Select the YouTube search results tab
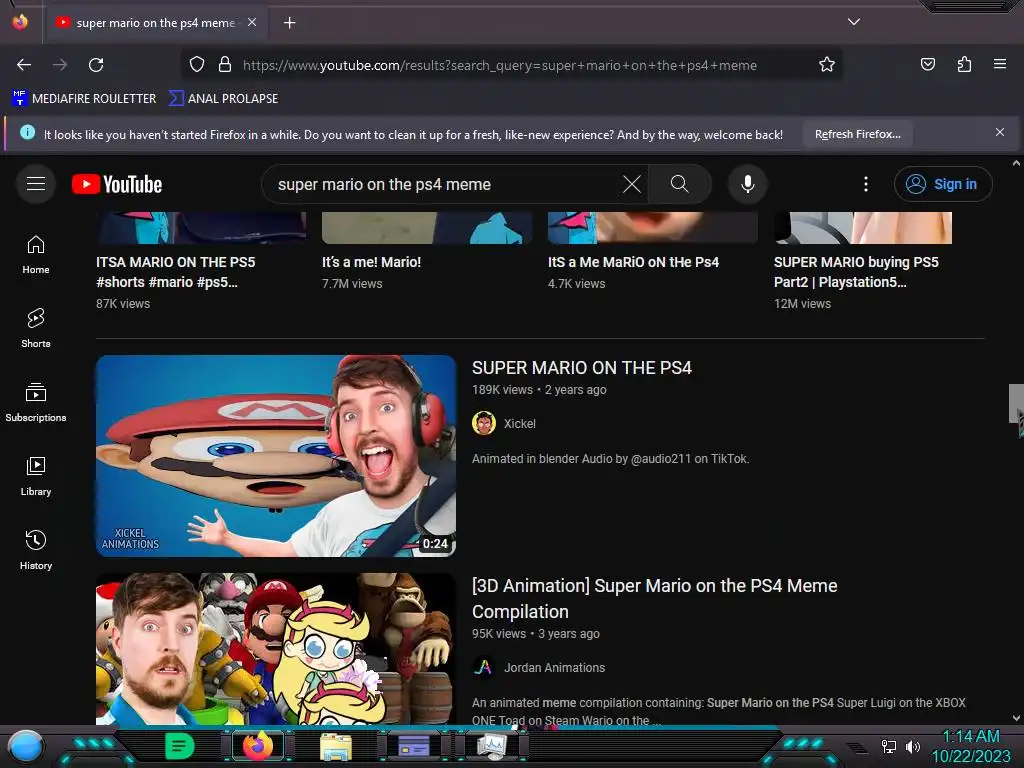Viewport: 1024px width, 768px height. (x=155, y=23)
